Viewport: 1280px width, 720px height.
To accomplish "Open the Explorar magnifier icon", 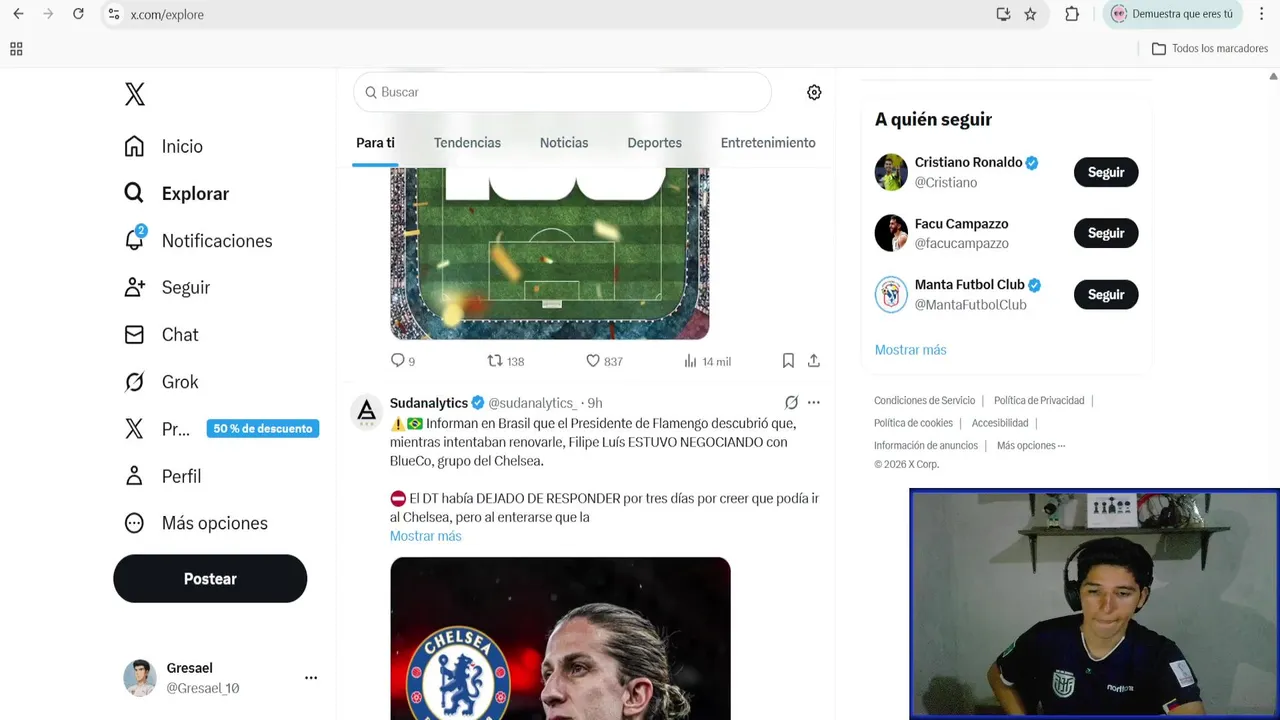I will 134,193.
